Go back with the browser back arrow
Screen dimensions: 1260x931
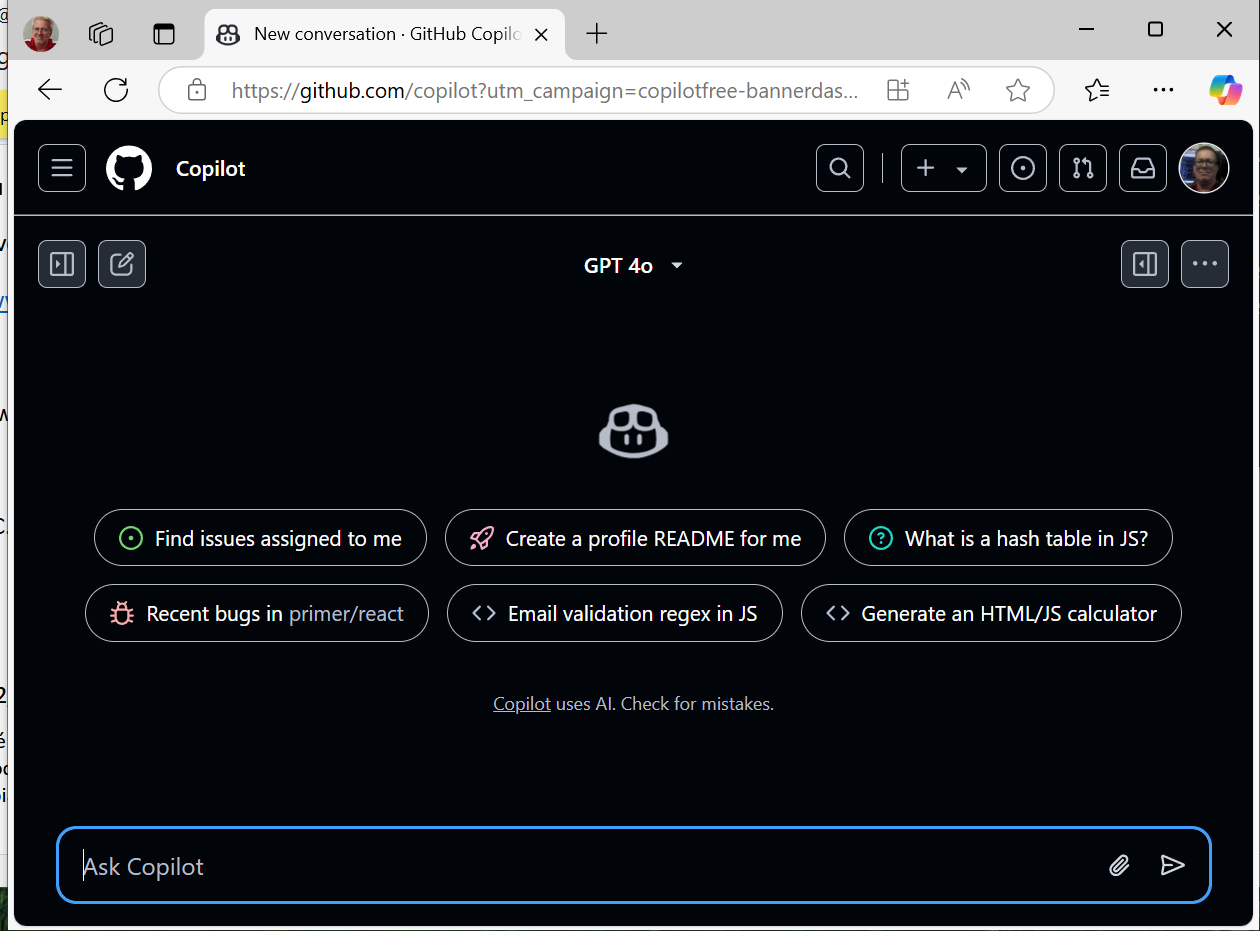(x=50, y=90)
